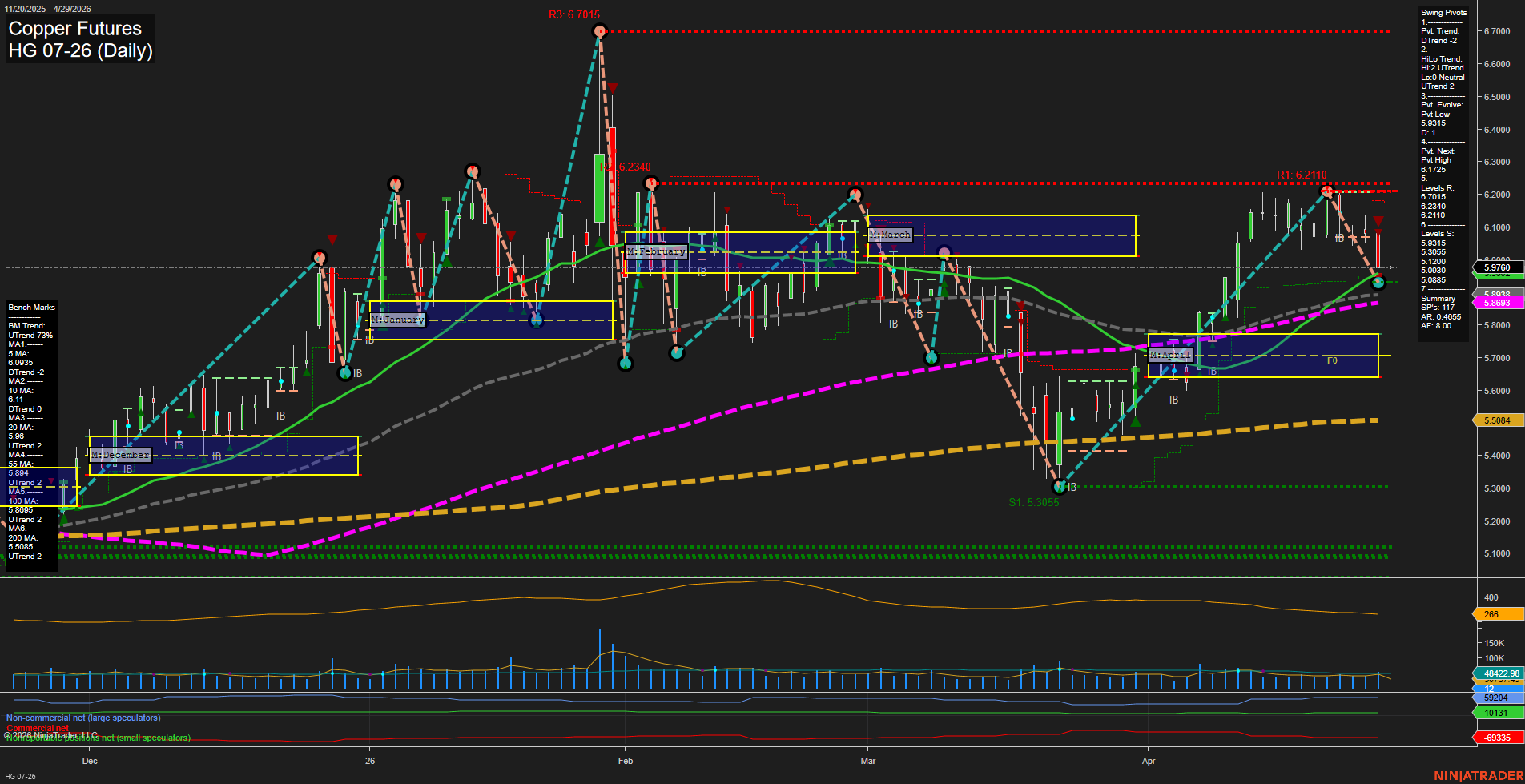This screenshot has height=784, width=1525.
Task: Click the swing high pivot circle at R3 6.7015
Action: coord(600,31)
